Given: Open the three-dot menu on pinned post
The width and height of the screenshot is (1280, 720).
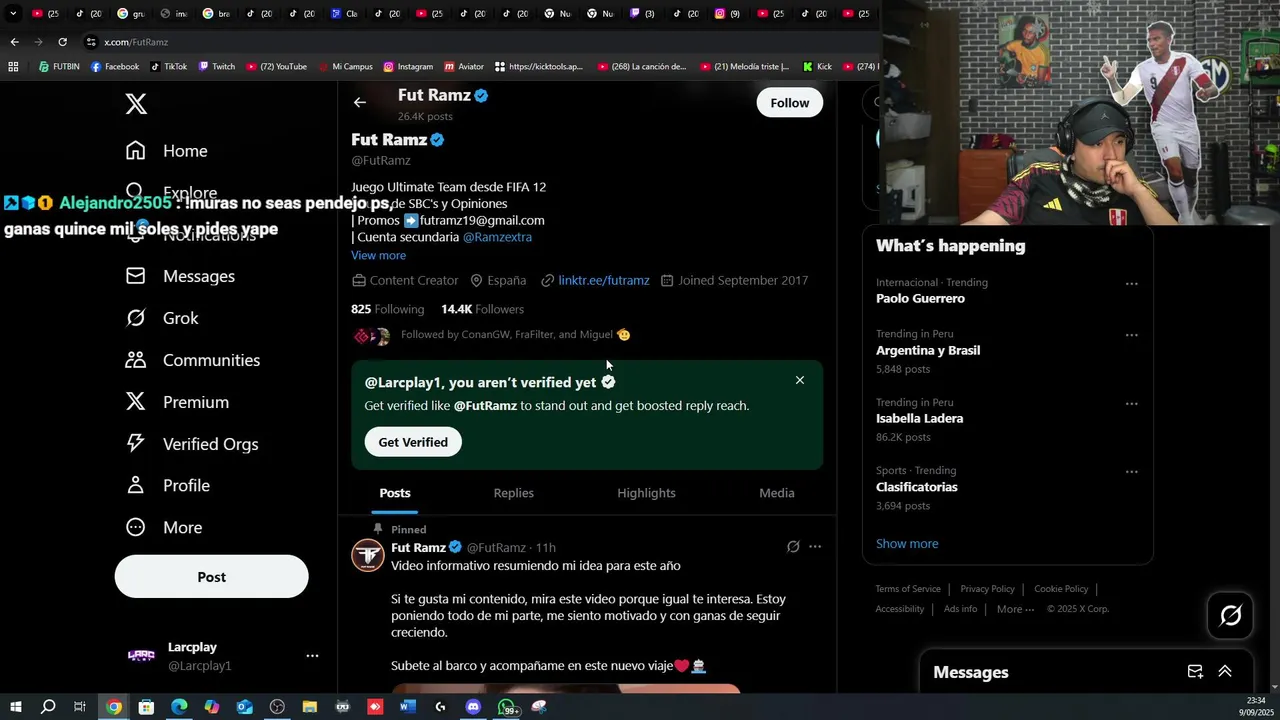Looking at the screenshot, I should [815, 547].
